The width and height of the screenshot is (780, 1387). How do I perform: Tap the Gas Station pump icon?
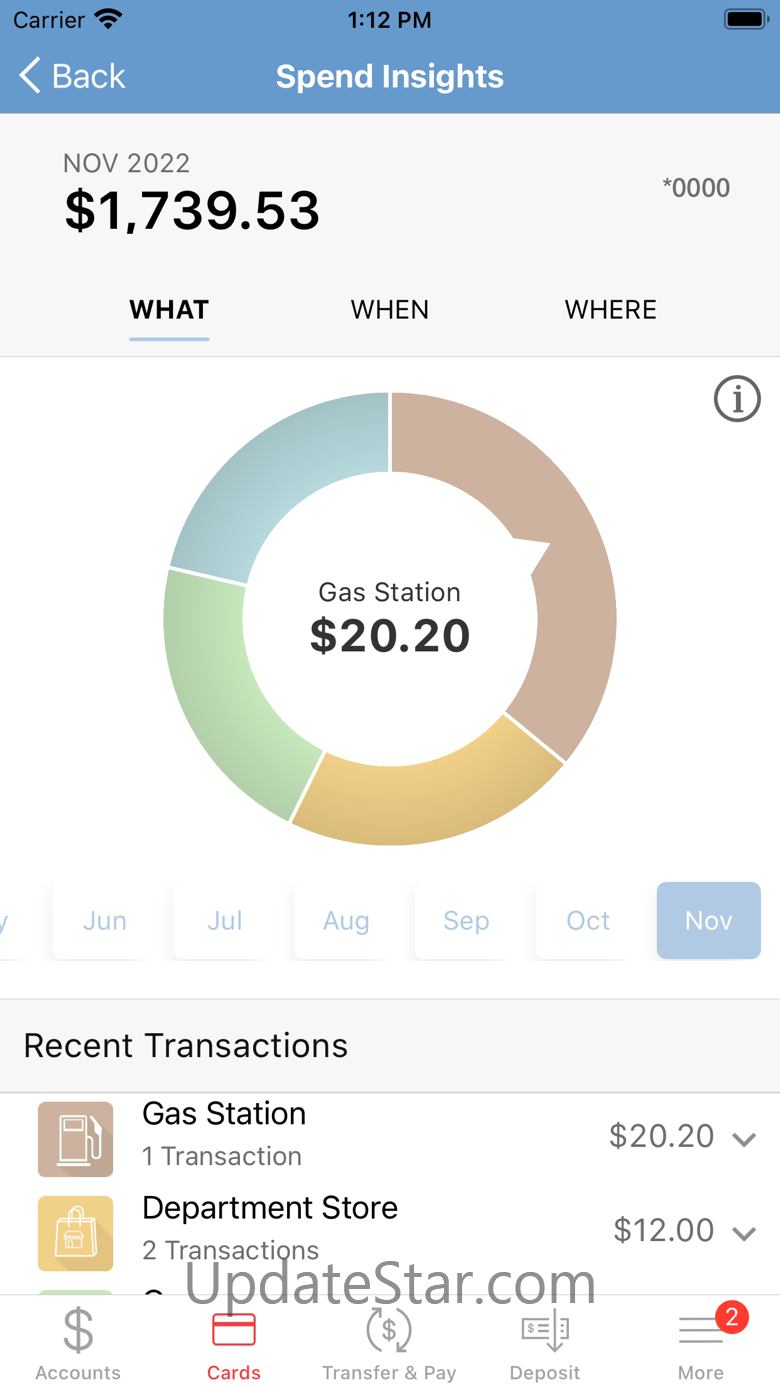point(76,1139)
